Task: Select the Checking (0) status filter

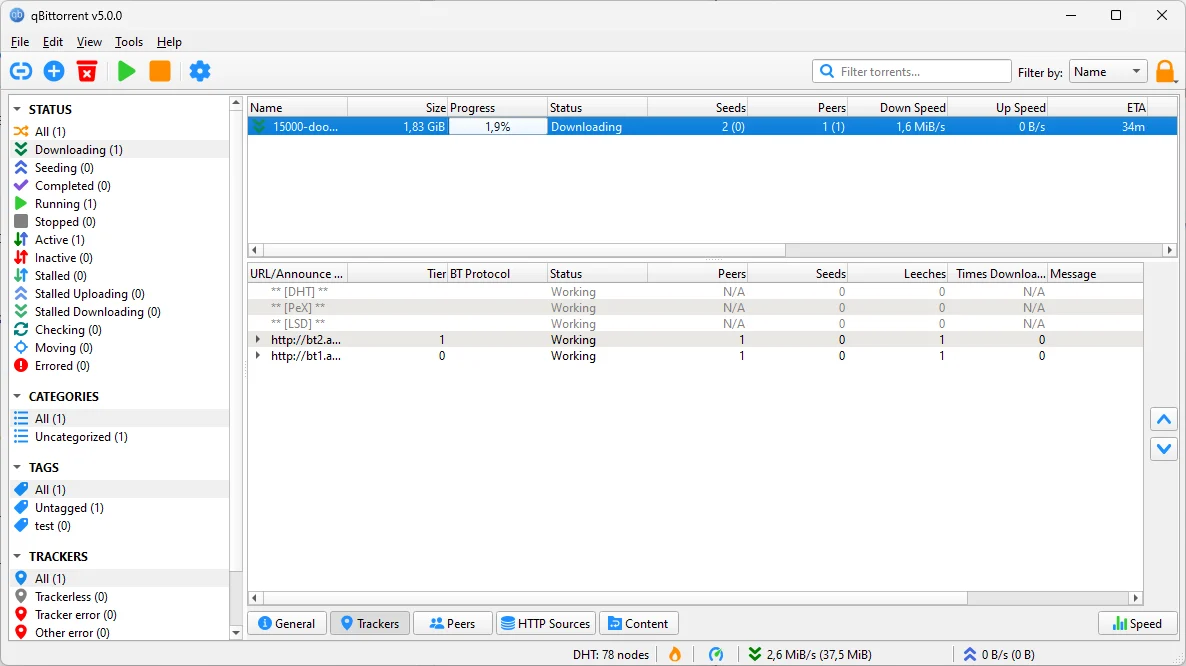Action: pyautogui.click(x=120, y=330)
